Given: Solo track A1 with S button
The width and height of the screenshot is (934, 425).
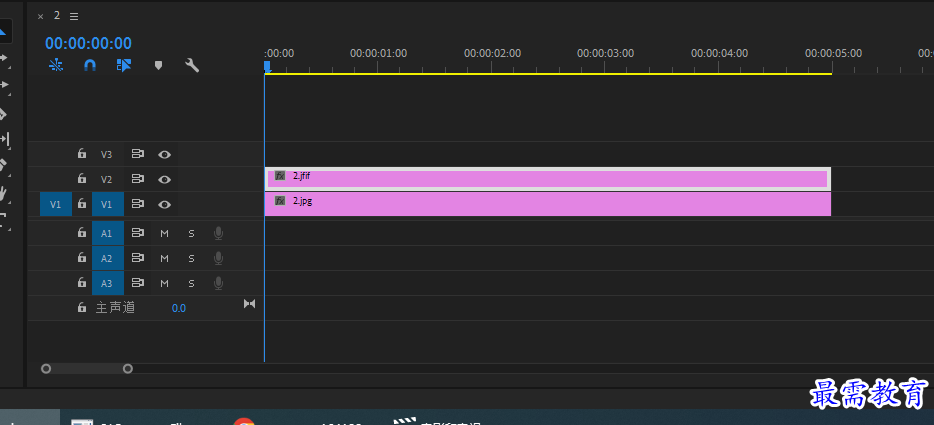Looking at the screenshot, I should (x=191, y=234).
